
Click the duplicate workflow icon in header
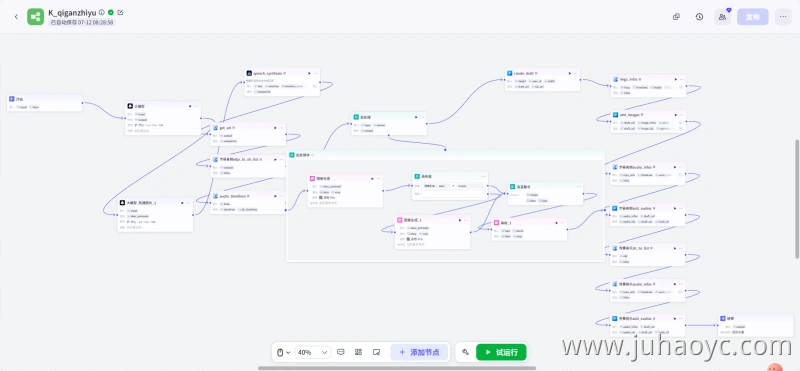coord(677,17)
